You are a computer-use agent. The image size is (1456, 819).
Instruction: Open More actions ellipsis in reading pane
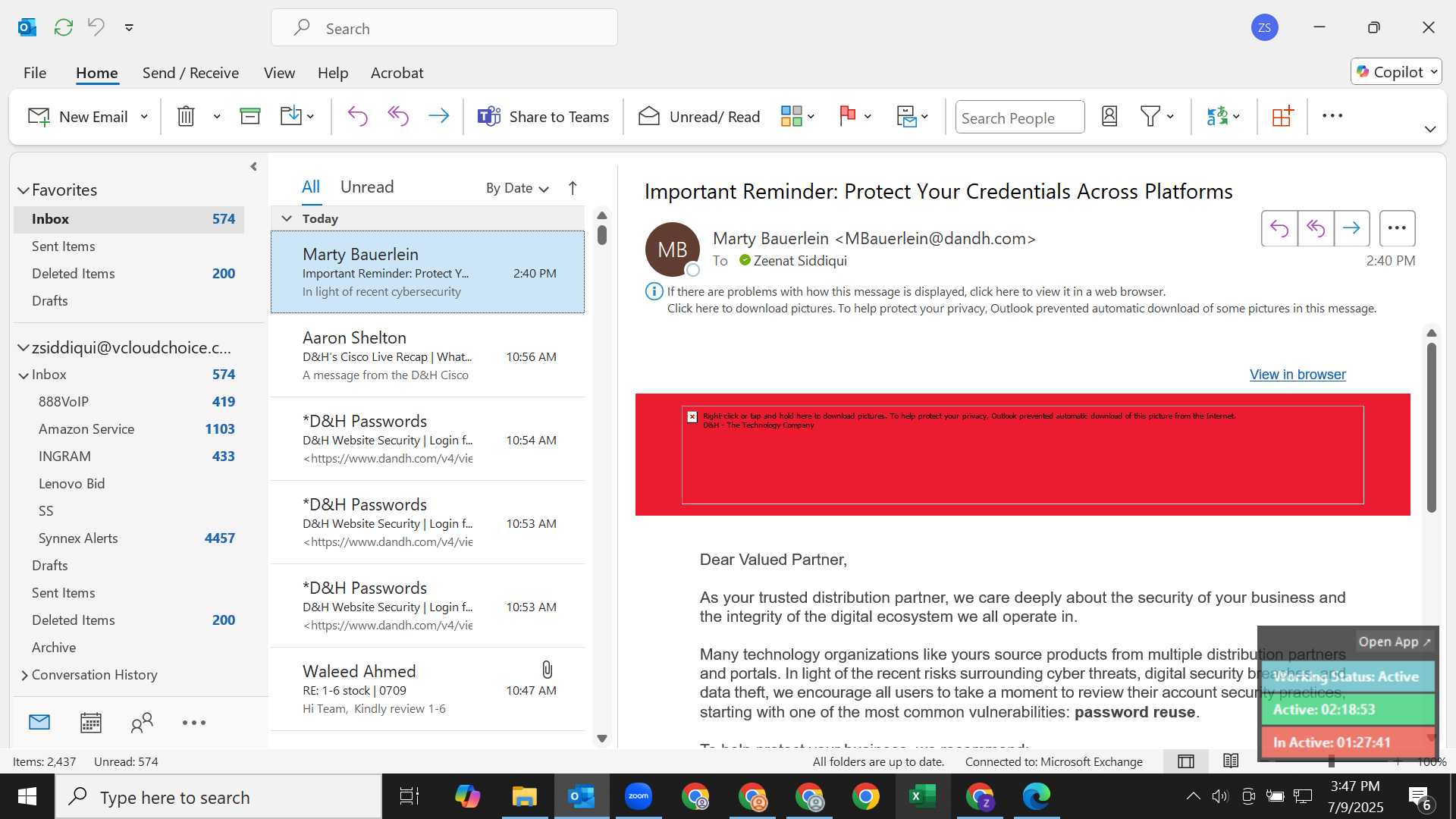click(1397, 228)
